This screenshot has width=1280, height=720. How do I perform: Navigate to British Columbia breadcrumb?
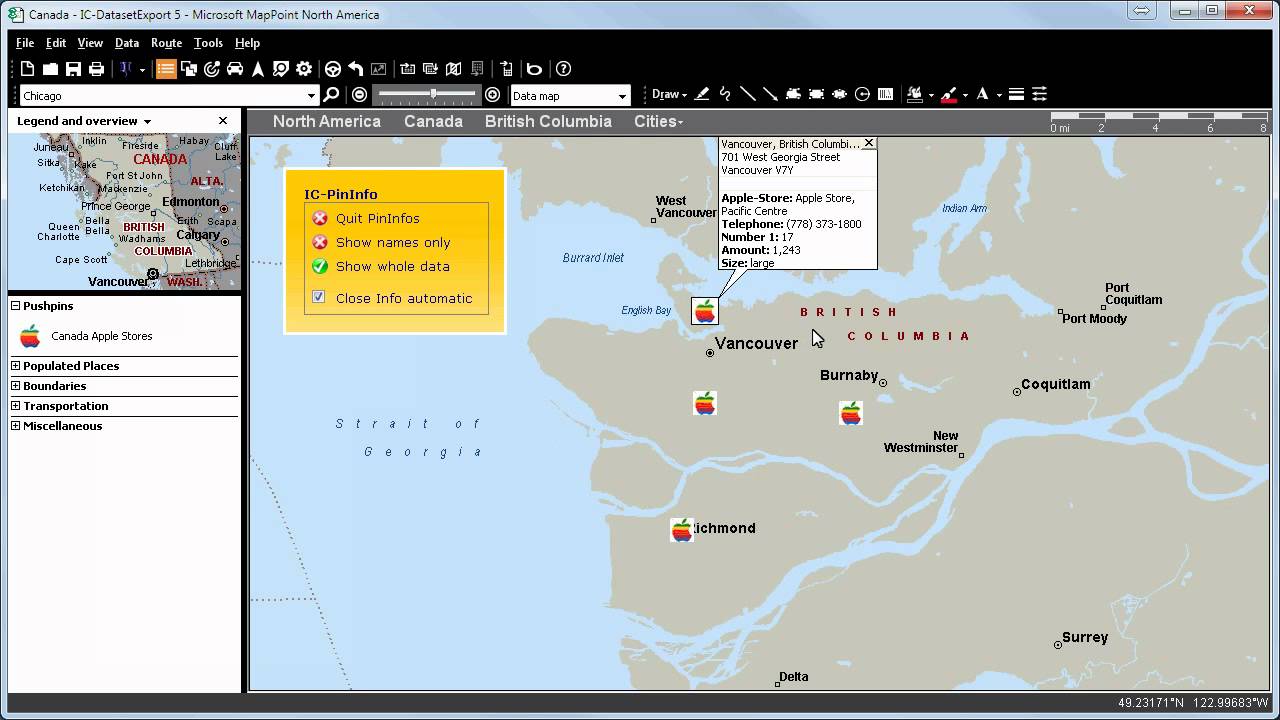[x=548, y=121]
